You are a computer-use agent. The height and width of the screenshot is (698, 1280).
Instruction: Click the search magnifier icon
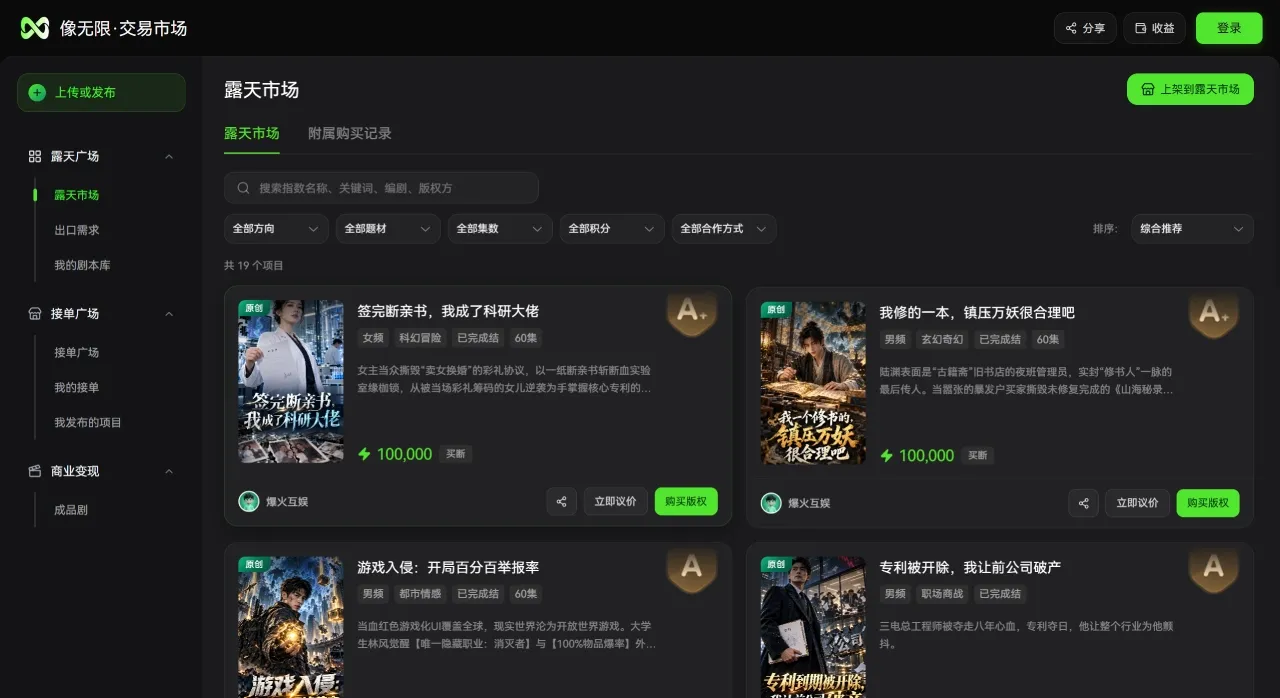[x=243, y=188]
